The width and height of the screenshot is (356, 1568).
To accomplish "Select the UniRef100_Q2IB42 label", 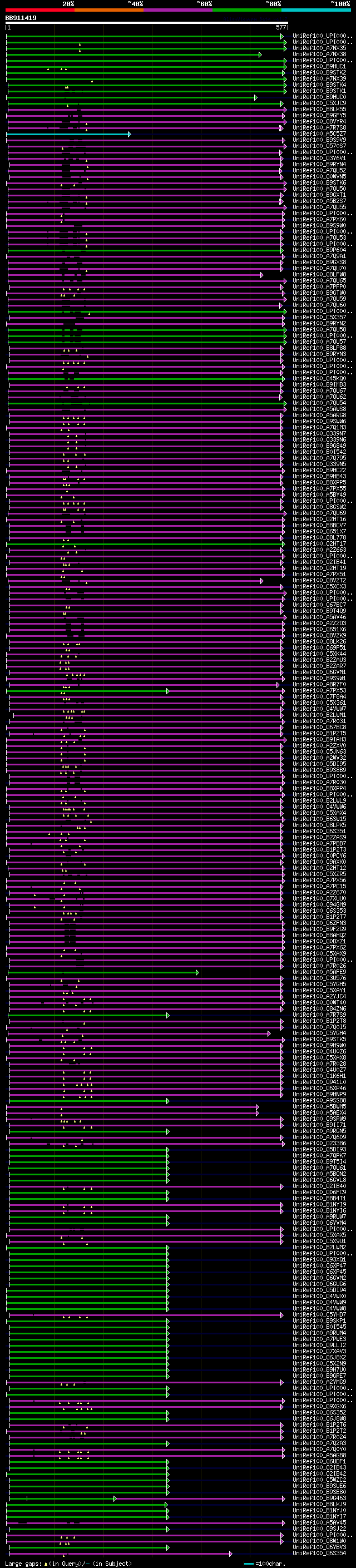I will (x=319, y=1473).
